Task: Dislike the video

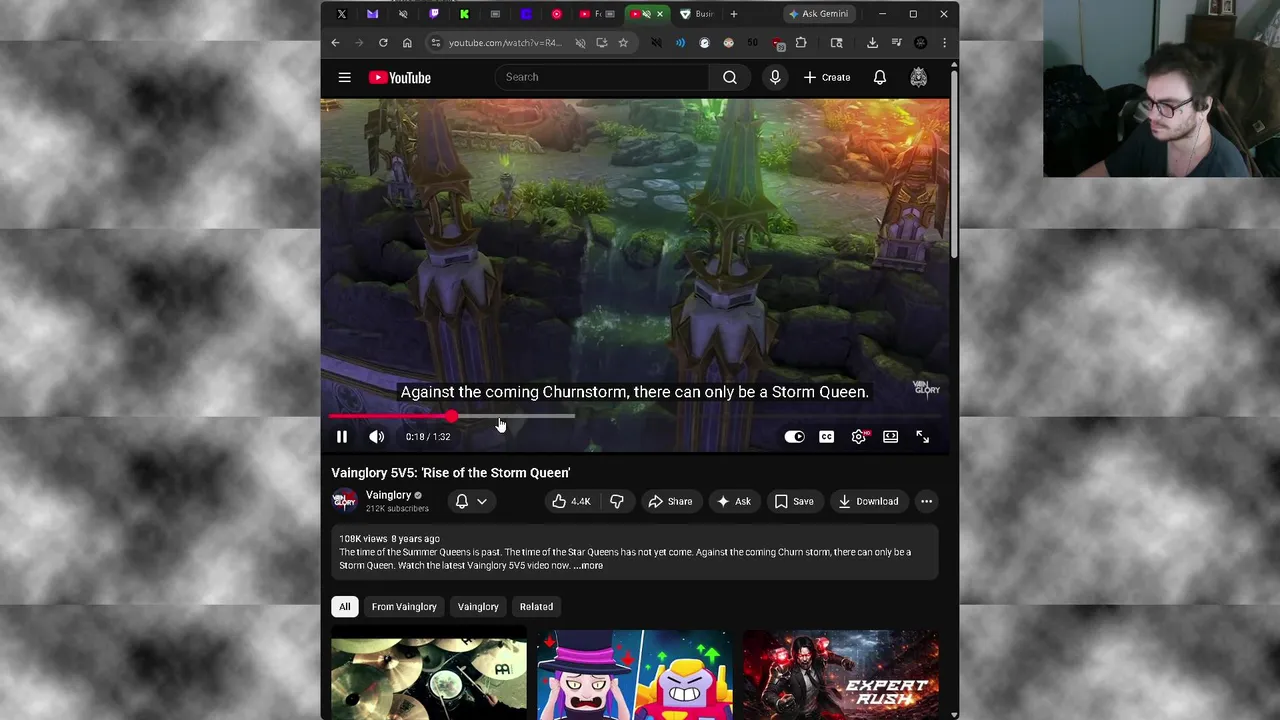Action: click(x=617, y=501)
